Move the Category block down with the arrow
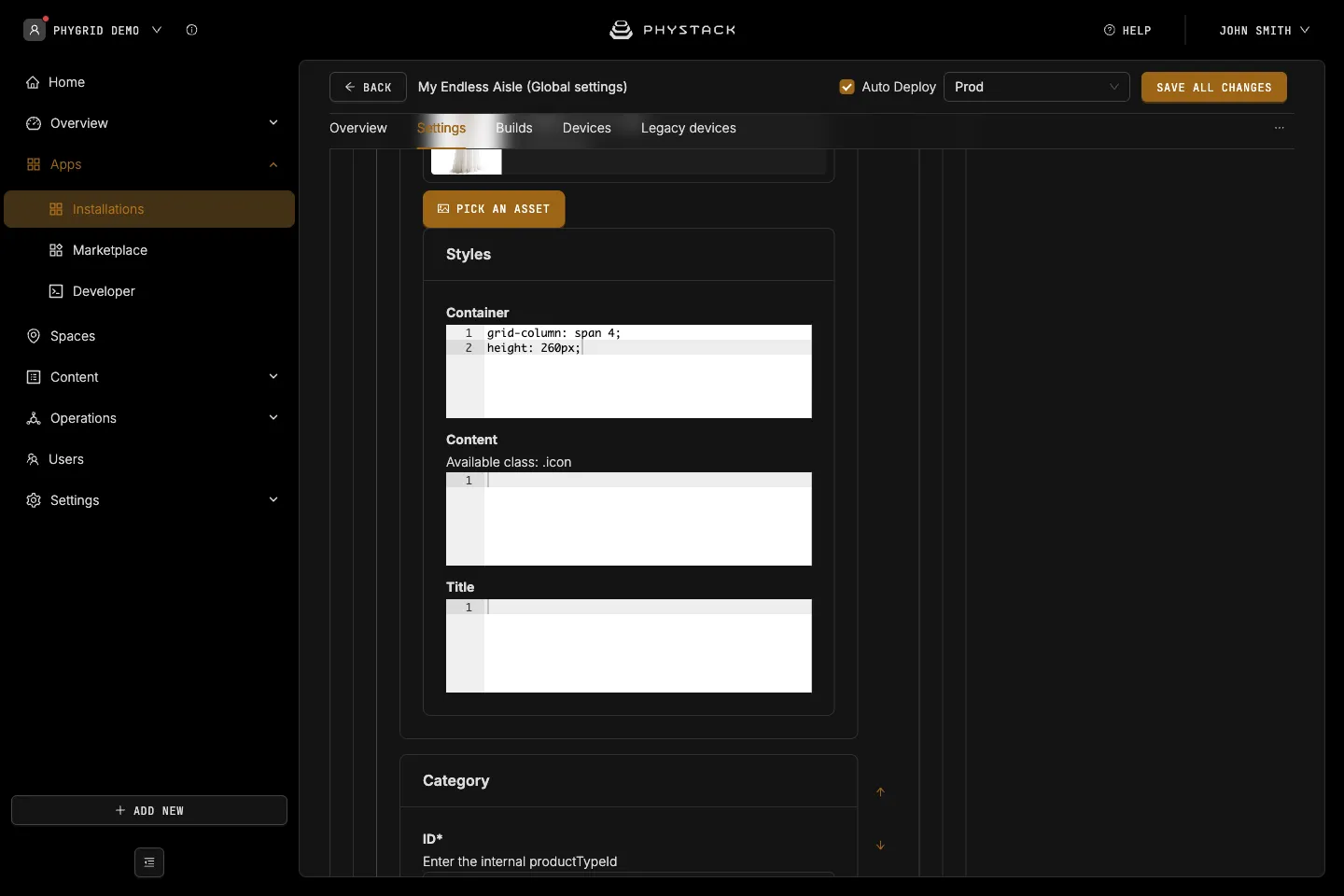The width and height of the screenshot is (1344, 896). pyautogui.click(x=880, y=846)
